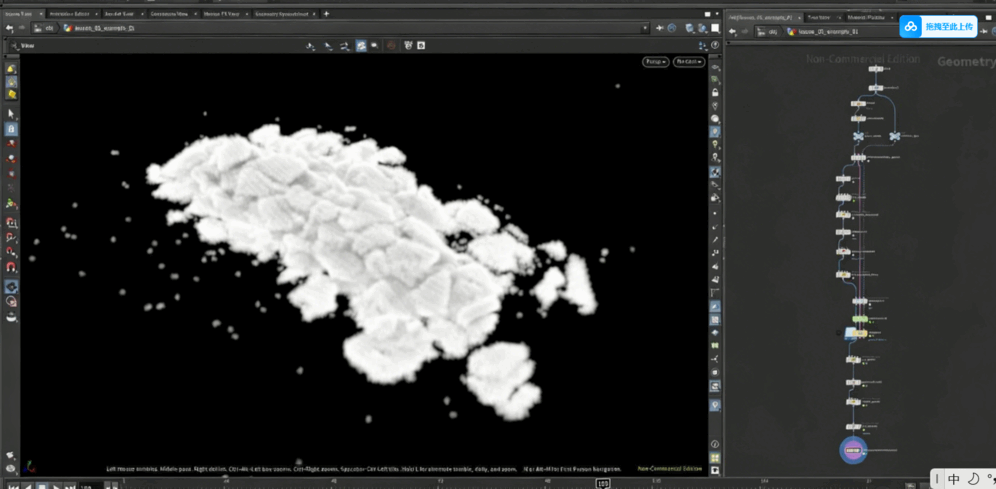The height and width of the screenshot is (489, 996).
Task: Expand the viewport path dropdown arrow
Action: (x=645, y=28)
